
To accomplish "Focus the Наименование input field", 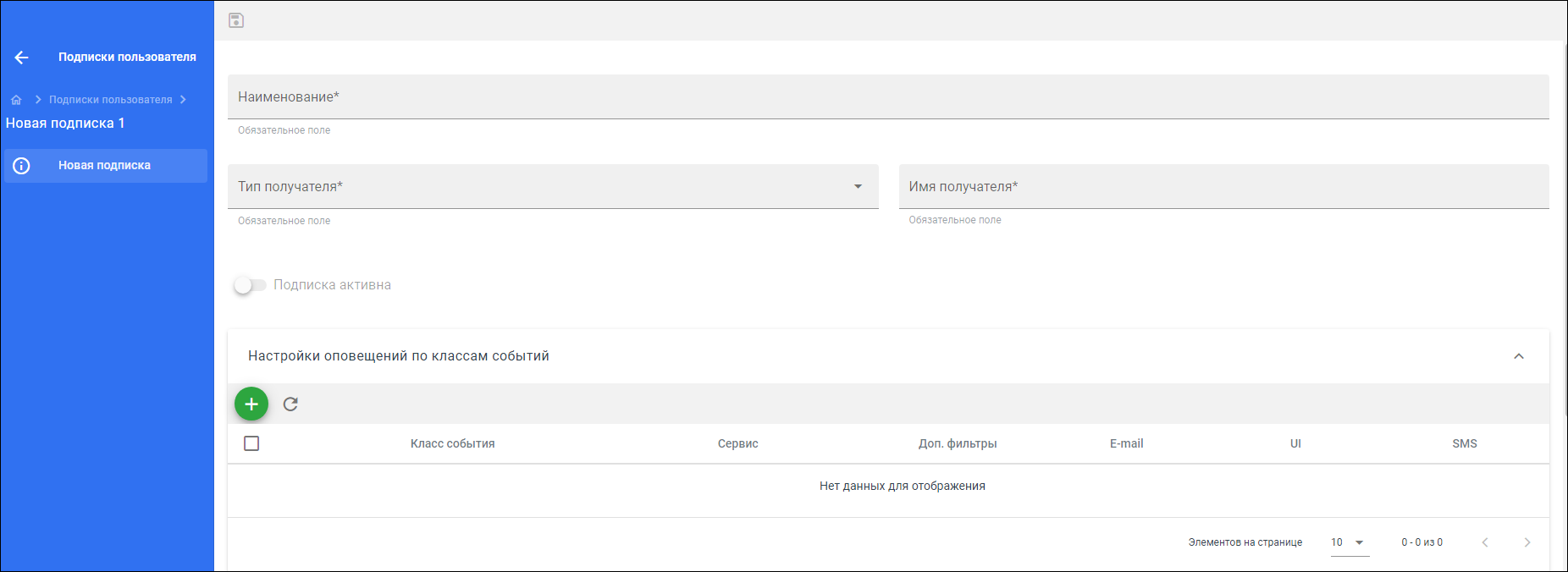I will (888, 96).
